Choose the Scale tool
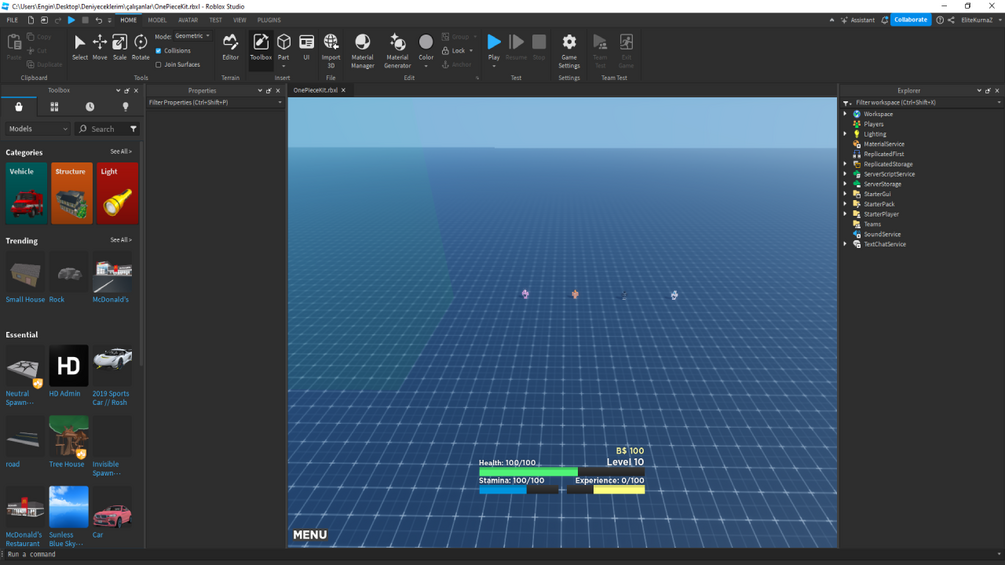 pyautogui.click(x=119, y=47)
